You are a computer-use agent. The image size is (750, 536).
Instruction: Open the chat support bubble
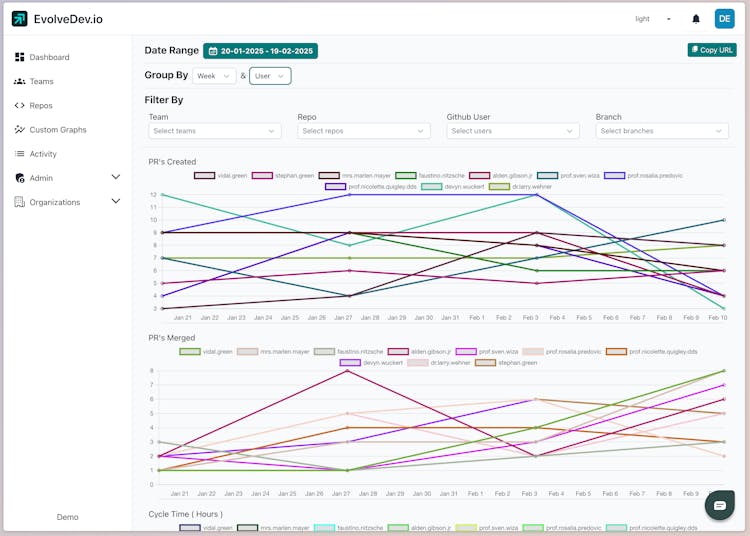pos(719,505)
